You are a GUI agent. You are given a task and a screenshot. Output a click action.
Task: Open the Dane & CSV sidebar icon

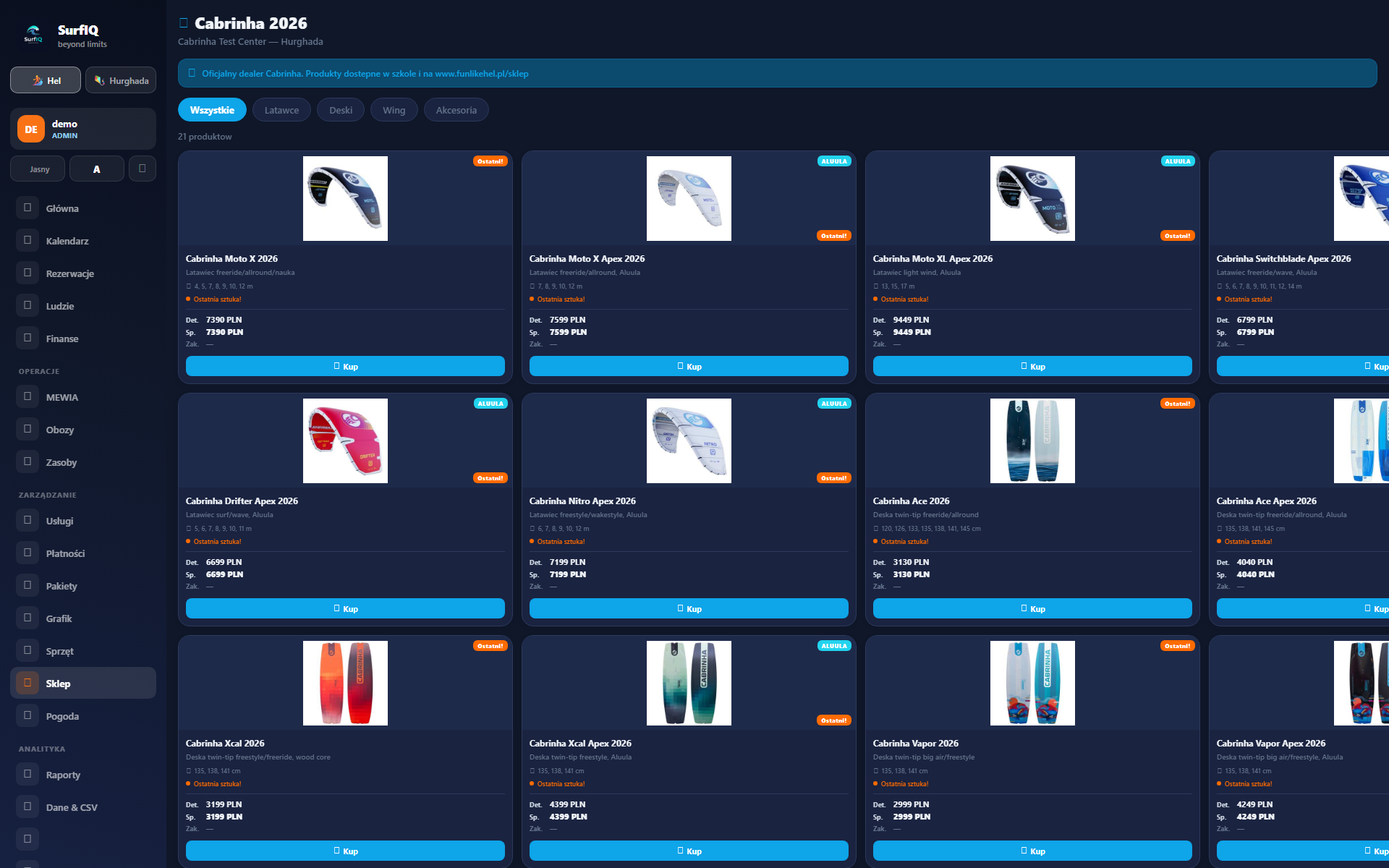pos(27,807)
